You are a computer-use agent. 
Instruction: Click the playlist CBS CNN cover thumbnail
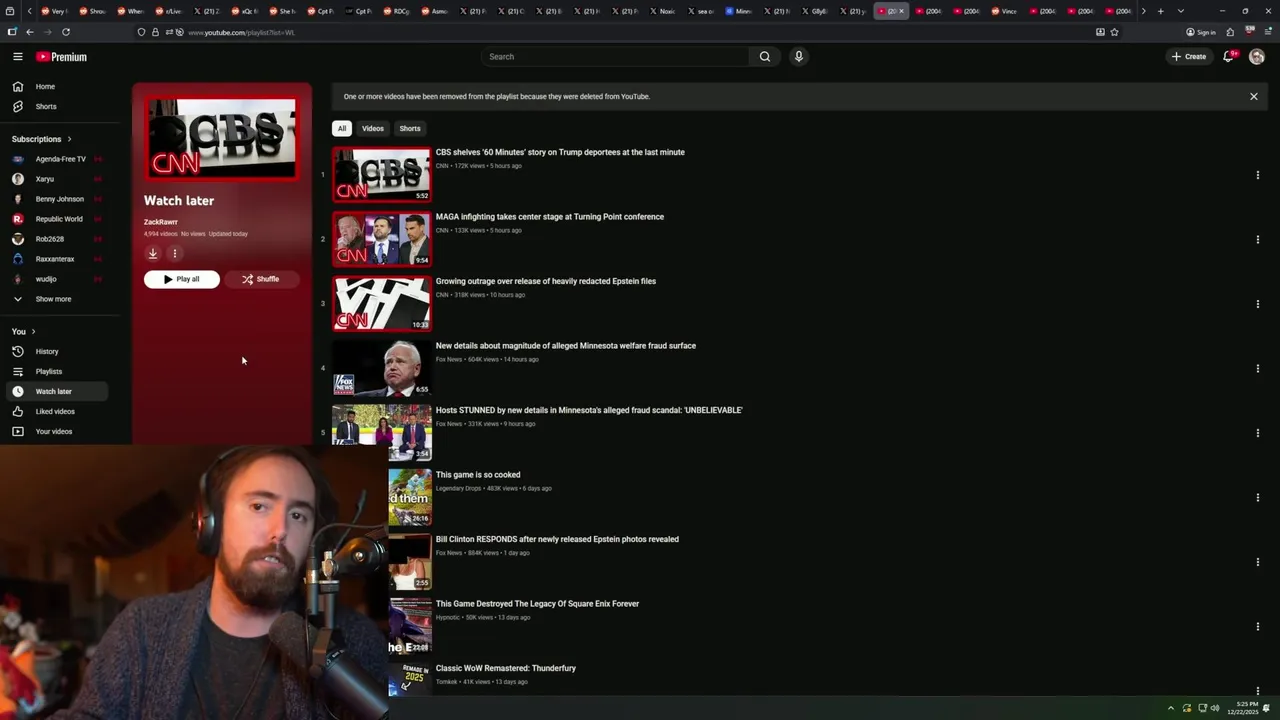tap(222, 138)
